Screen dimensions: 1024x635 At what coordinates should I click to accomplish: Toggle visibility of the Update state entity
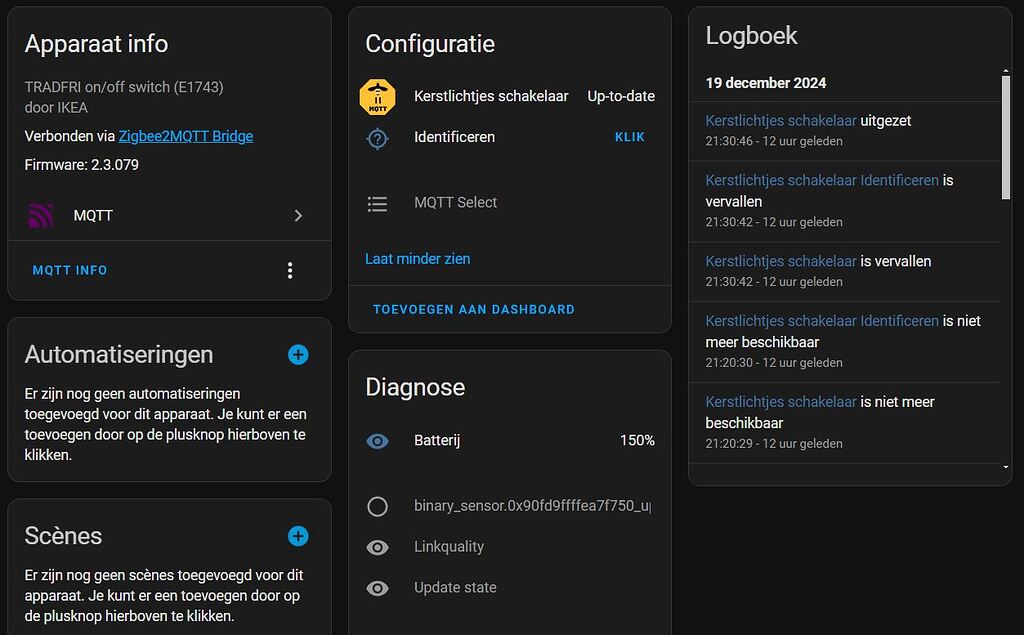coord(377,588)
